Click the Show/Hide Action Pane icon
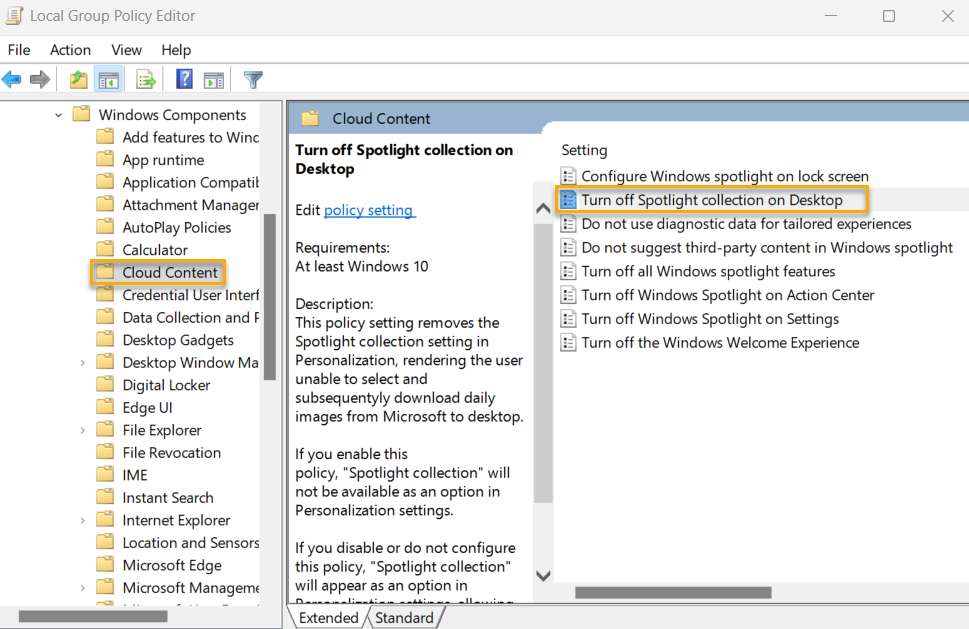The width and height of the screenshot is (969, 629). tap(214, 79)
